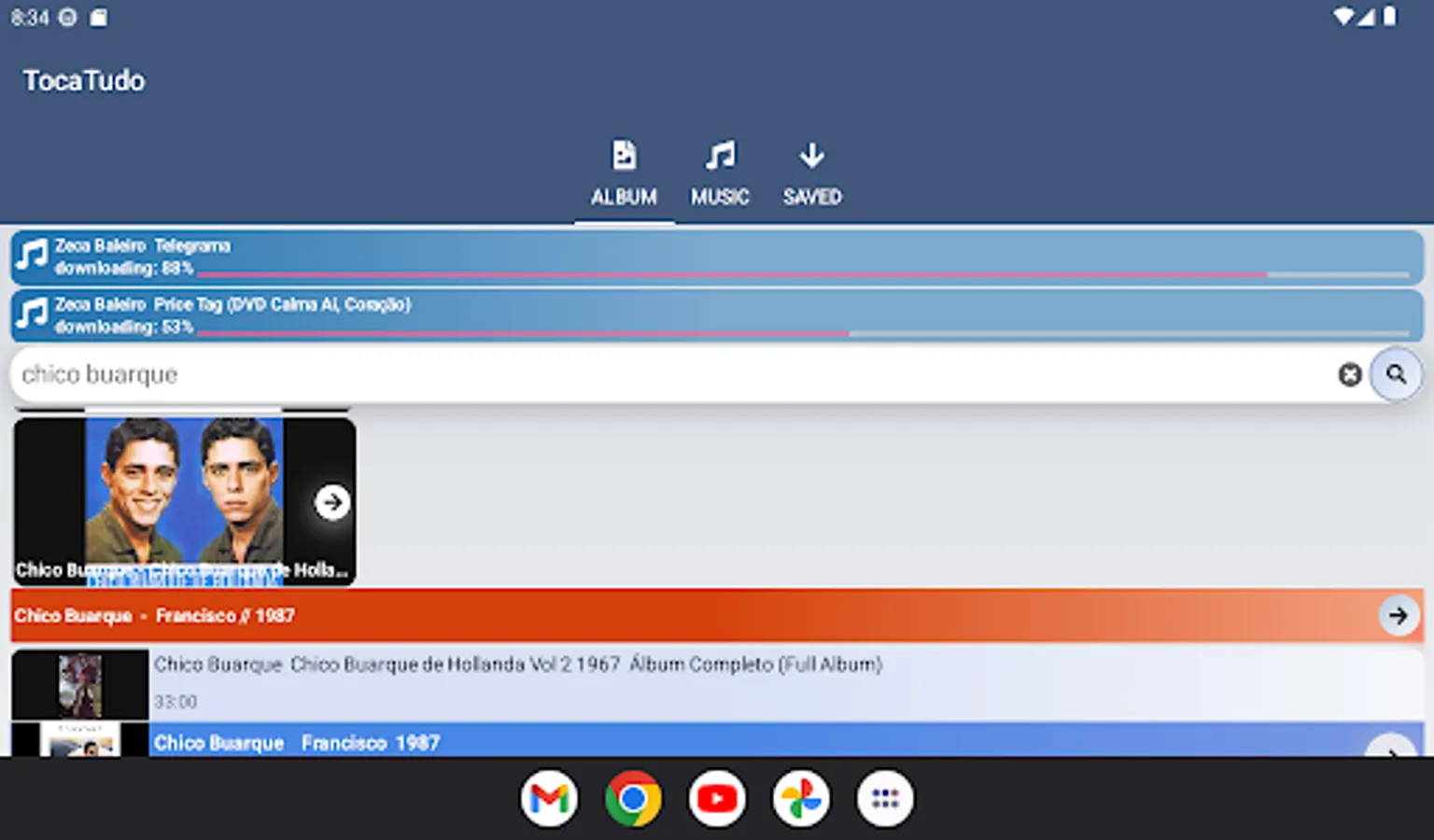This screenshot has width=1434, height=840.
Task: Switch to the ALBUM tab
Action: point(624,174)
